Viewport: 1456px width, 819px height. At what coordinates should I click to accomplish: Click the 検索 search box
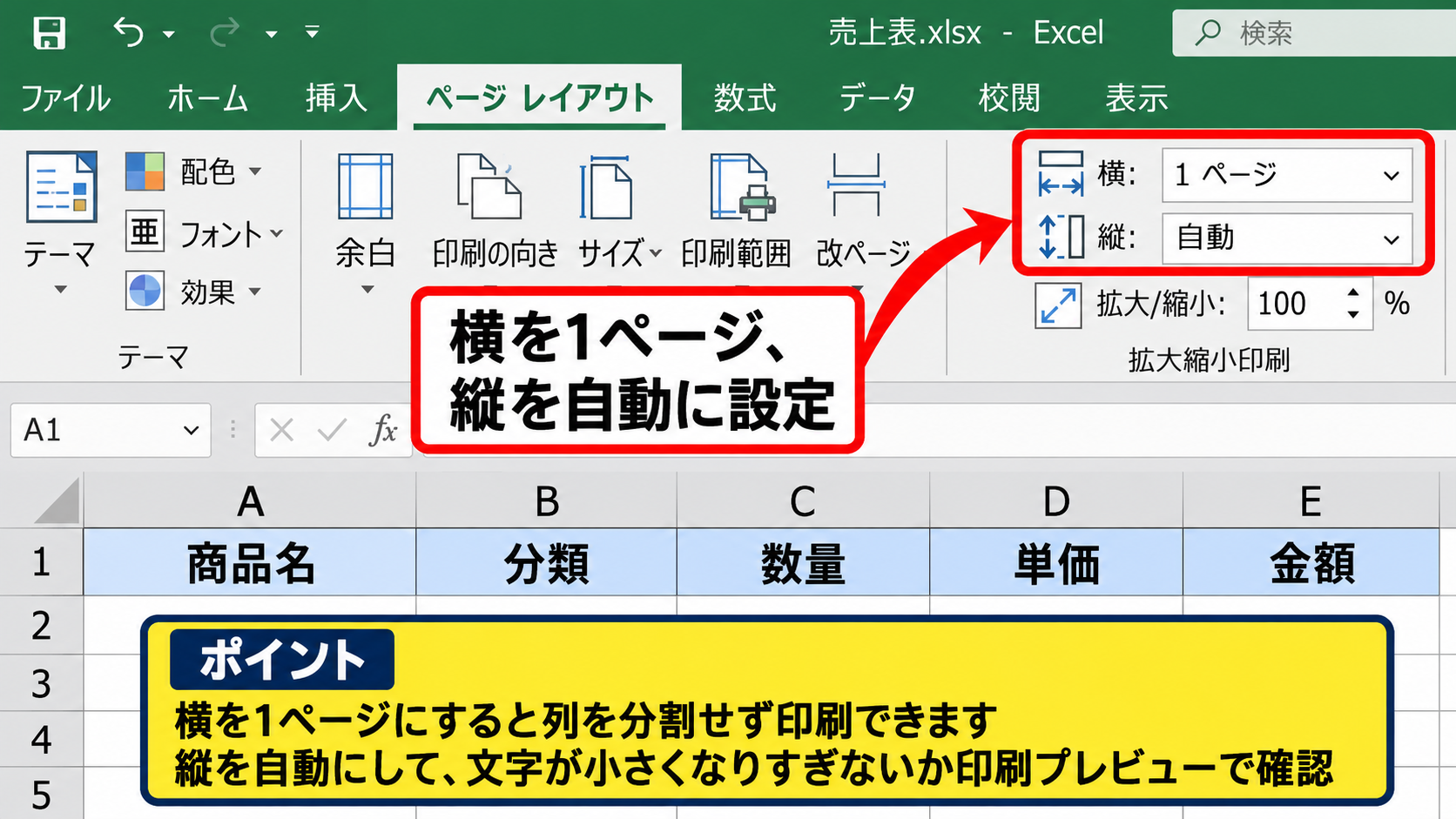click(x=1314, y=33)
